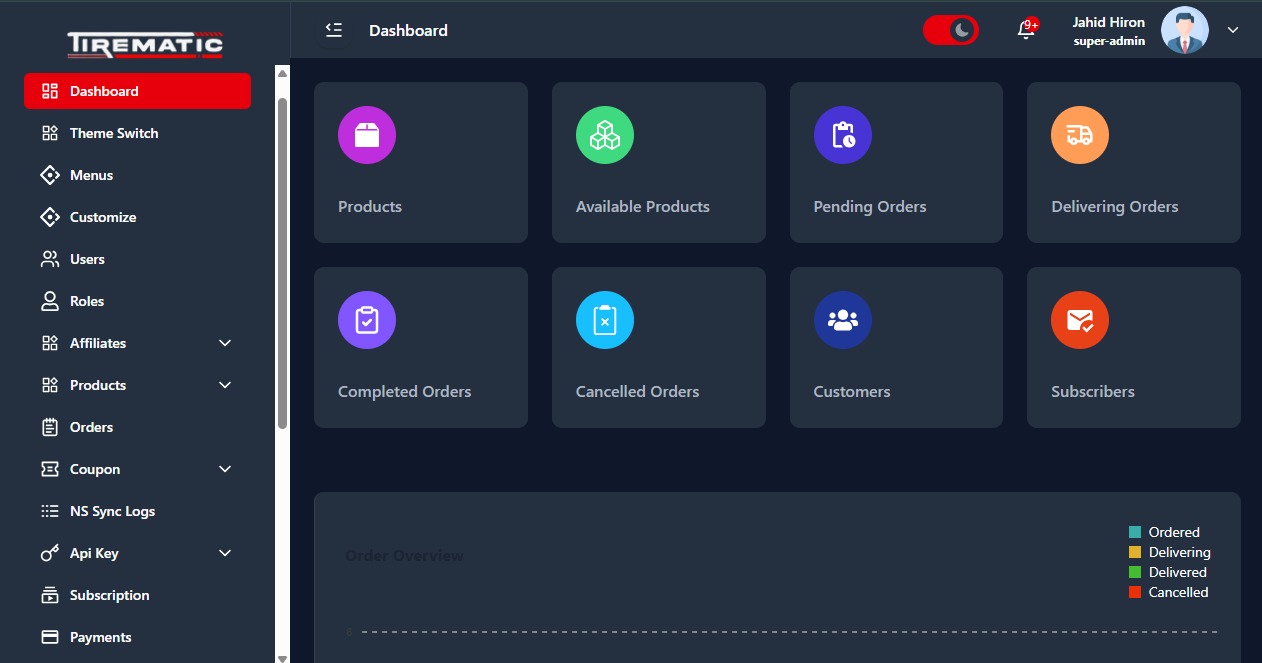1262x663 pixels.
Task: Open the profile dropdown next to Jahid Hiron
Action: click(x=1232, y=30)
